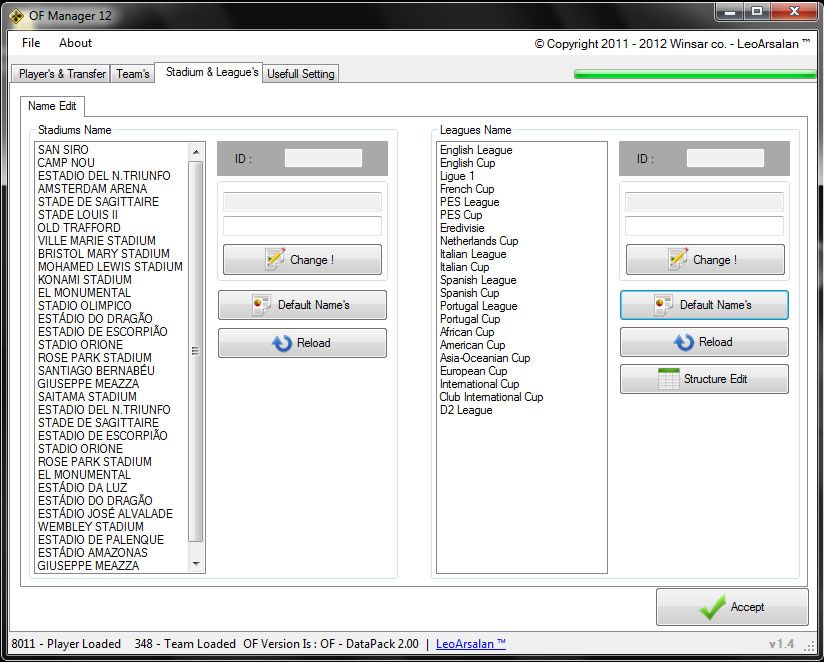
Task: Restore Default Names for stadiums
Action: pyautogui.click(x=302, y=305)
